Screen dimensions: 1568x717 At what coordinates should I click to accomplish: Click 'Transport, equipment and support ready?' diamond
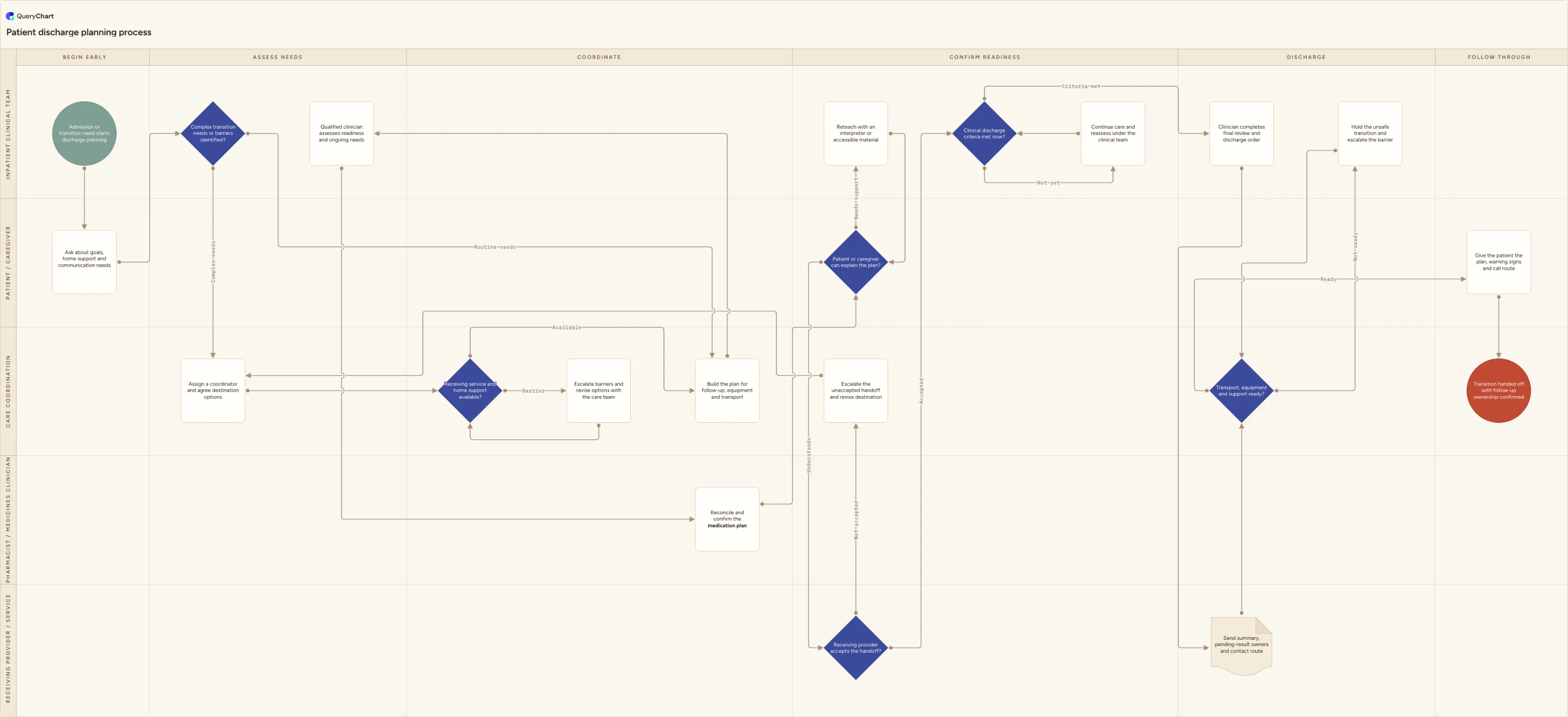(x=1242, y=390)
